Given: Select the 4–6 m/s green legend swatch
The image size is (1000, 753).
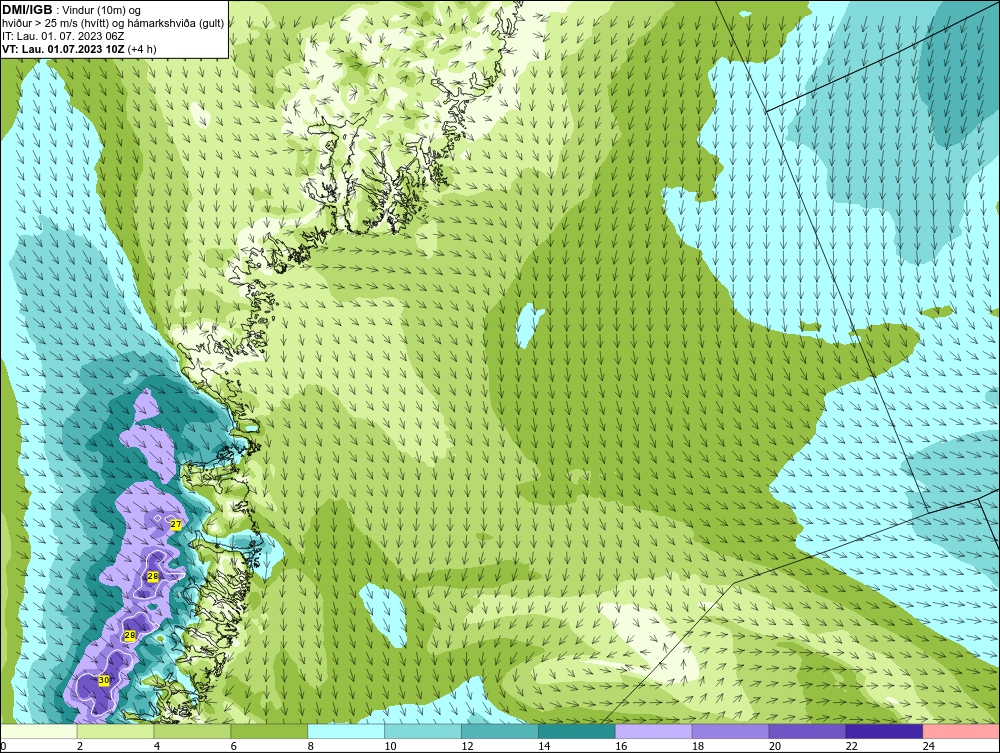Looking at the screenshot, I should 192,731.
